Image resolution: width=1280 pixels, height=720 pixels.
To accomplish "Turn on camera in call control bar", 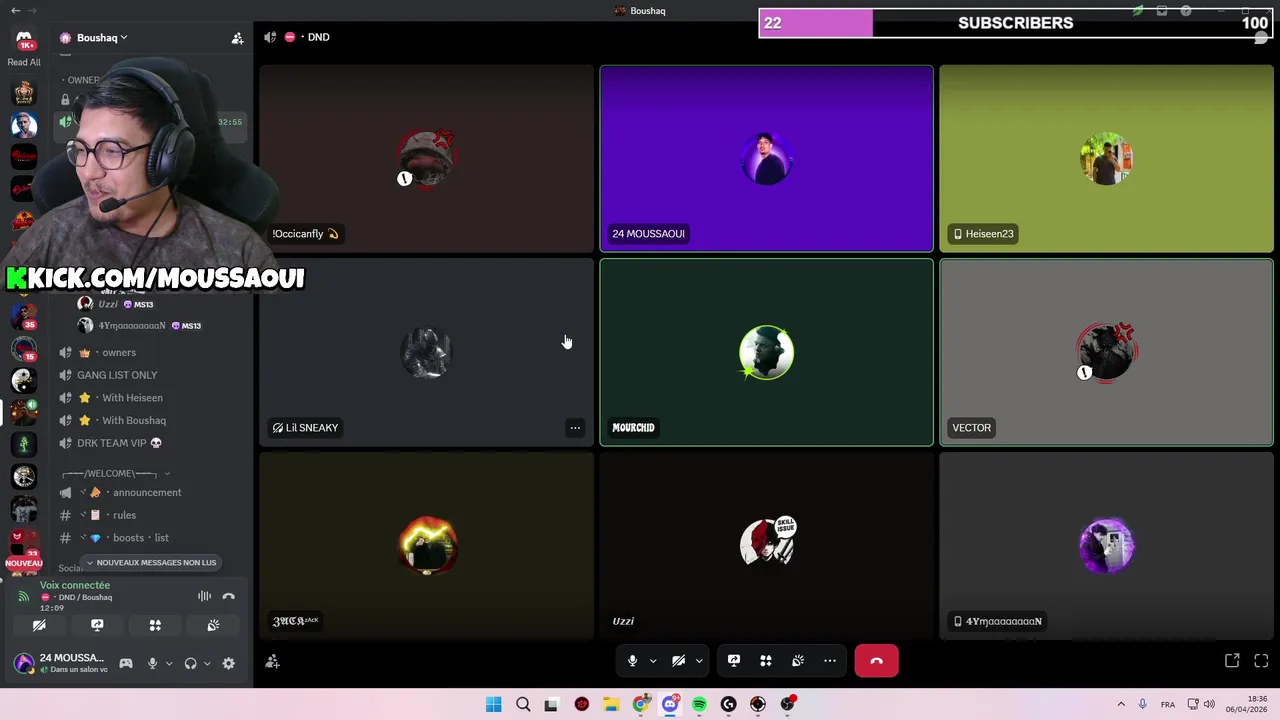I will tap(678, 661).
